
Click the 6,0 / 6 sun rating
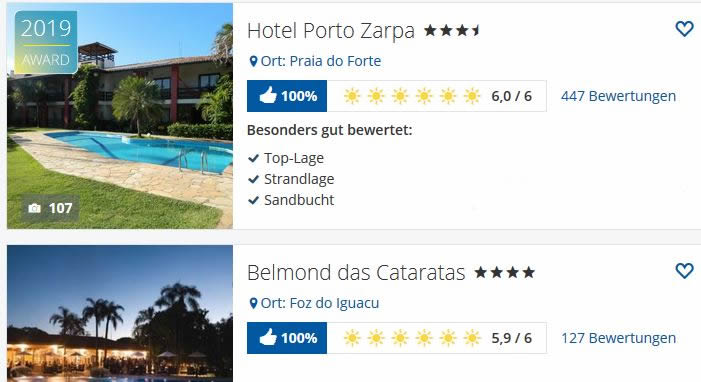coord(436,96)
